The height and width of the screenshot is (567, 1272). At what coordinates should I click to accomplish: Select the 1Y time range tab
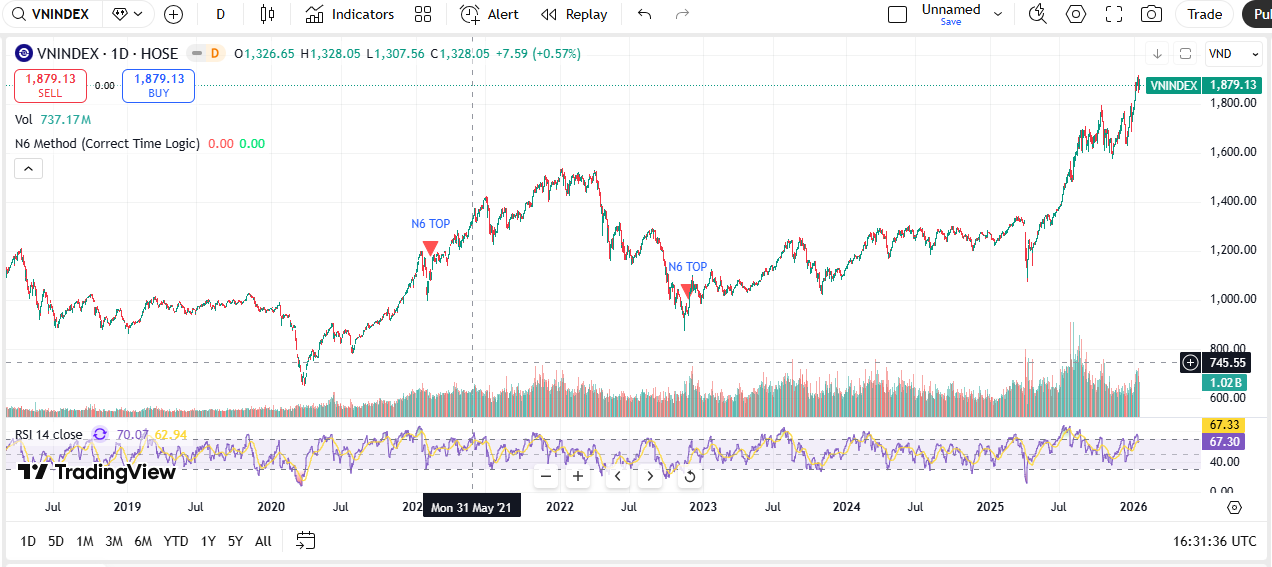[x=208, y=541]
